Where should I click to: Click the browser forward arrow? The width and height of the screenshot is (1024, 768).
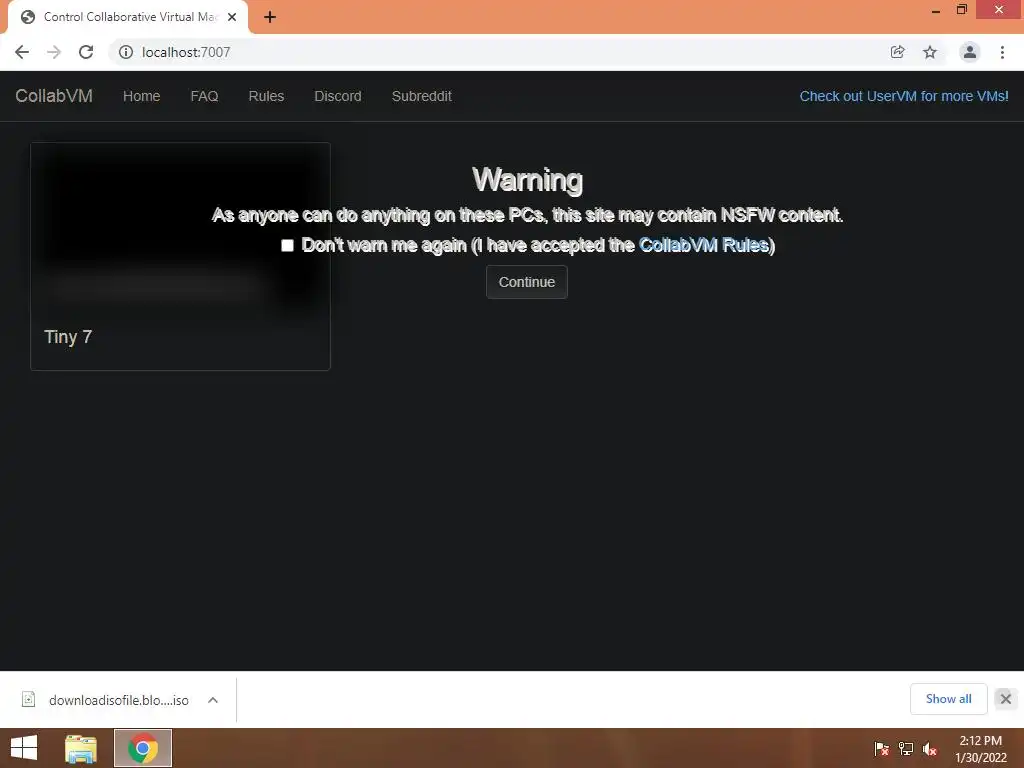pyautogui.click(x=54, y=52)
